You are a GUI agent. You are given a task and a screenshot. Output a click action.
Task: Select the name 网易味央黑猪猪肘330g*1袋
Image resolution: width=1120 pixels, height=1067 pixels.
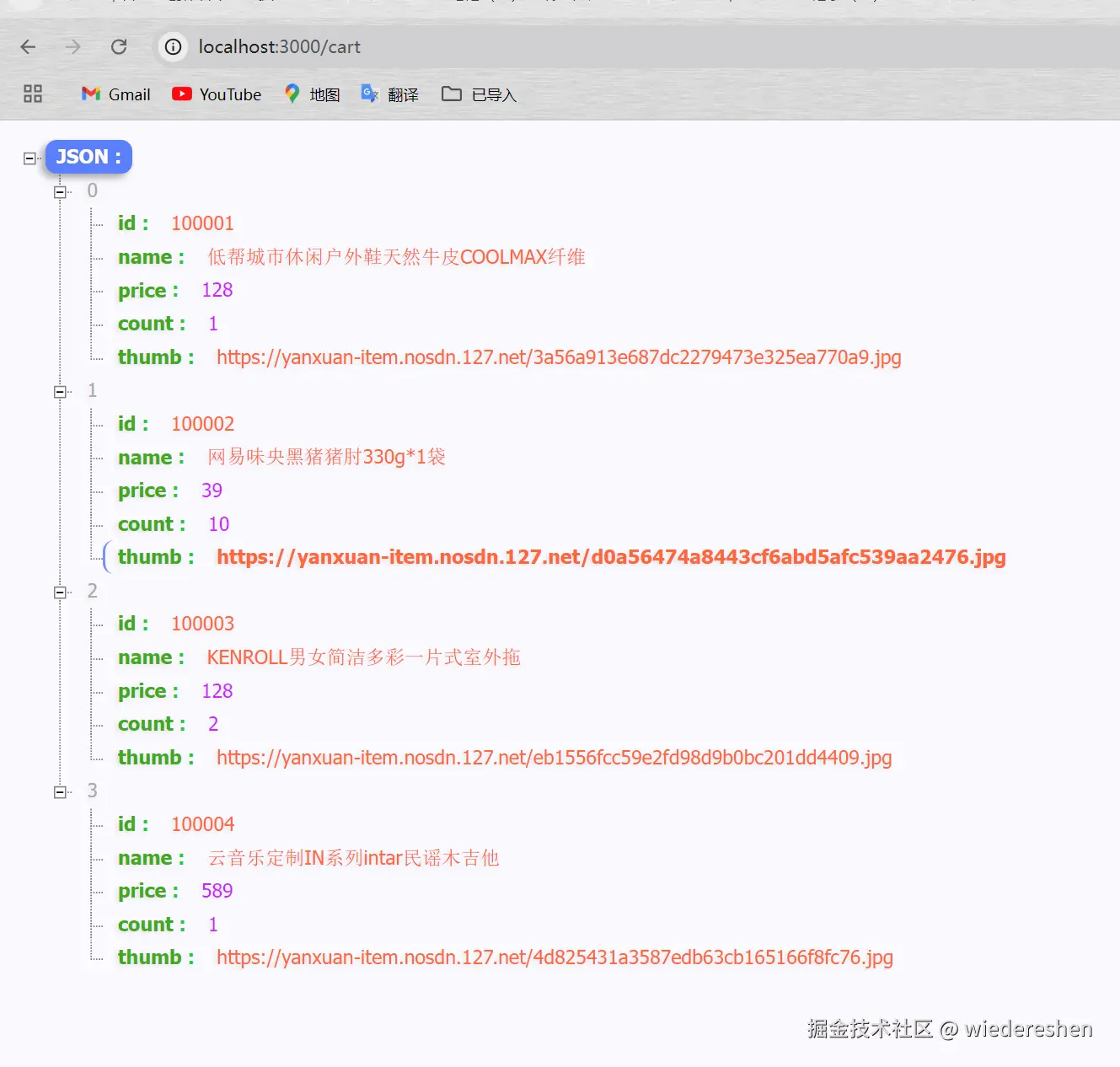[326, 457]
